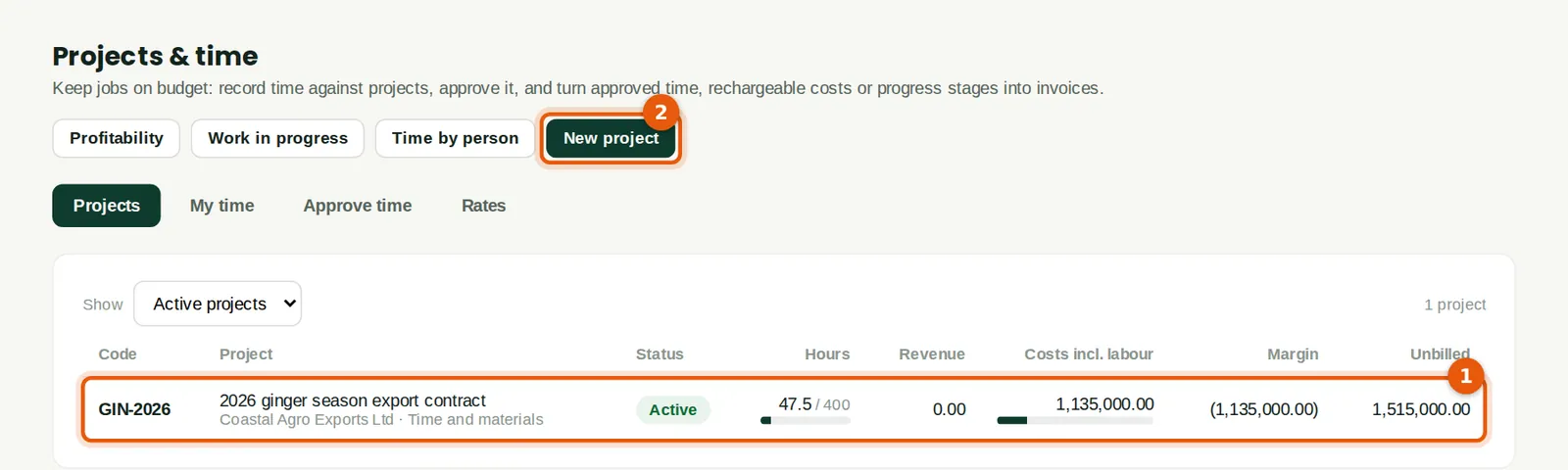Click the Active status badge
This screenshot has width=1568, height=470.
coord(673,409)
